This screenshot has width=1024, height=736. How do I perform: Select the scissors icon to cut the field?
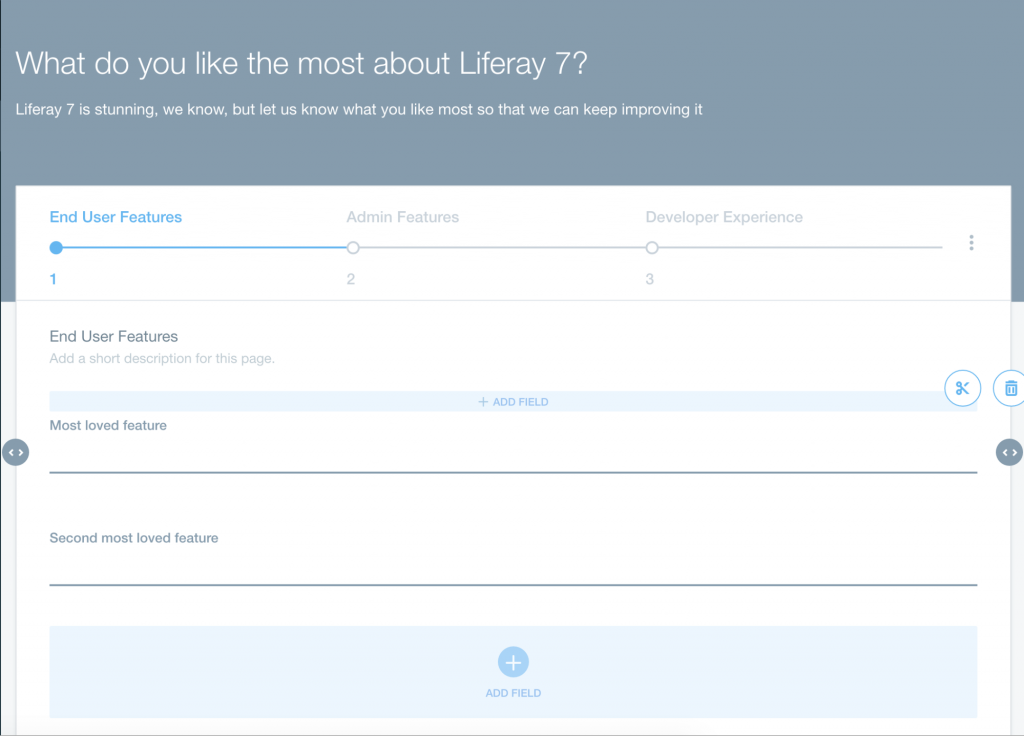[x=962, y=388]
